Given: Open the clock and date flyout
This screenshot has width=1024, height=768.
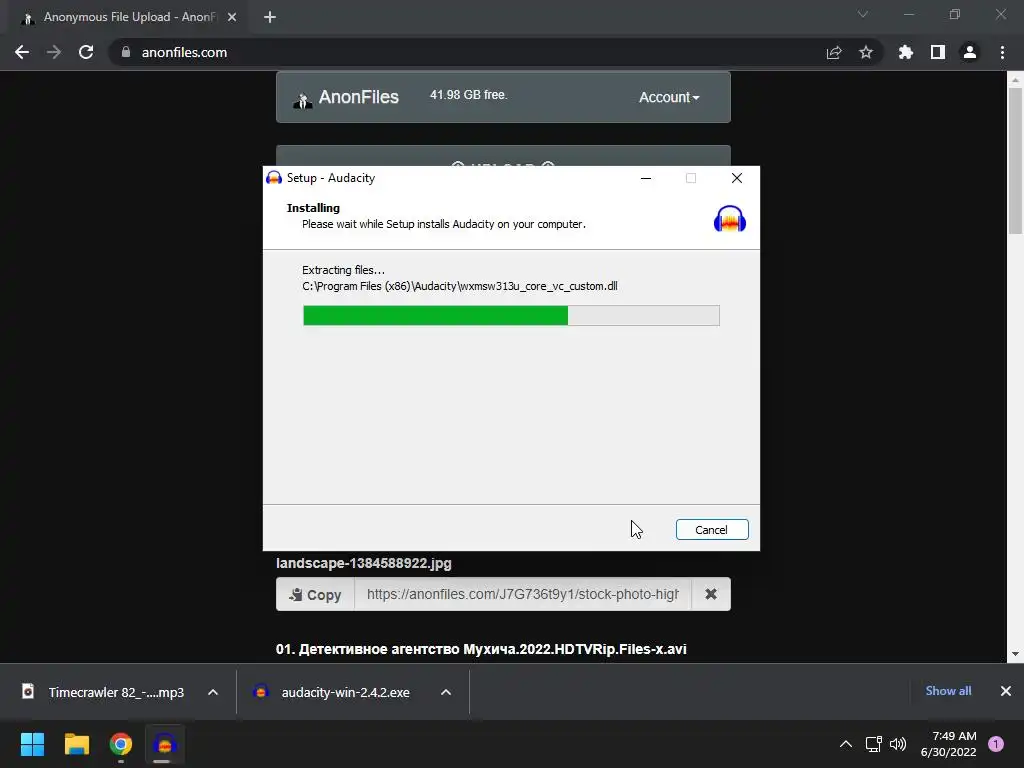Looking at the screenshot, I should tap(948, 744).
